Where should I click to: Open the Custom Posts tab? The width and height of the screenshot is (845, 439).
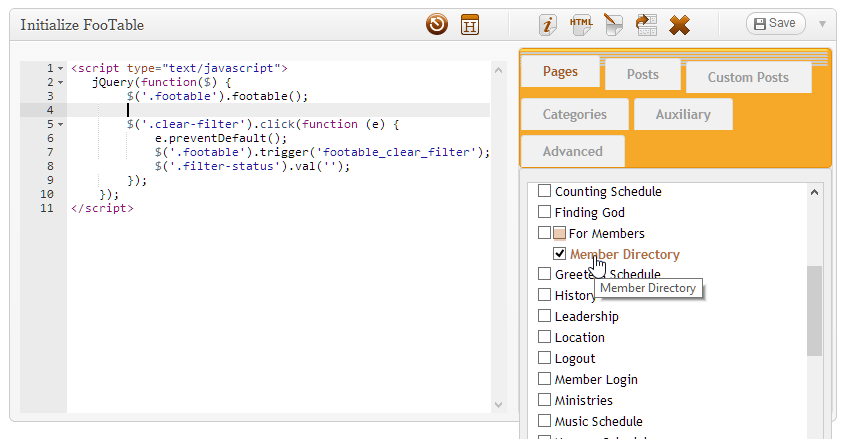point(748,77)
